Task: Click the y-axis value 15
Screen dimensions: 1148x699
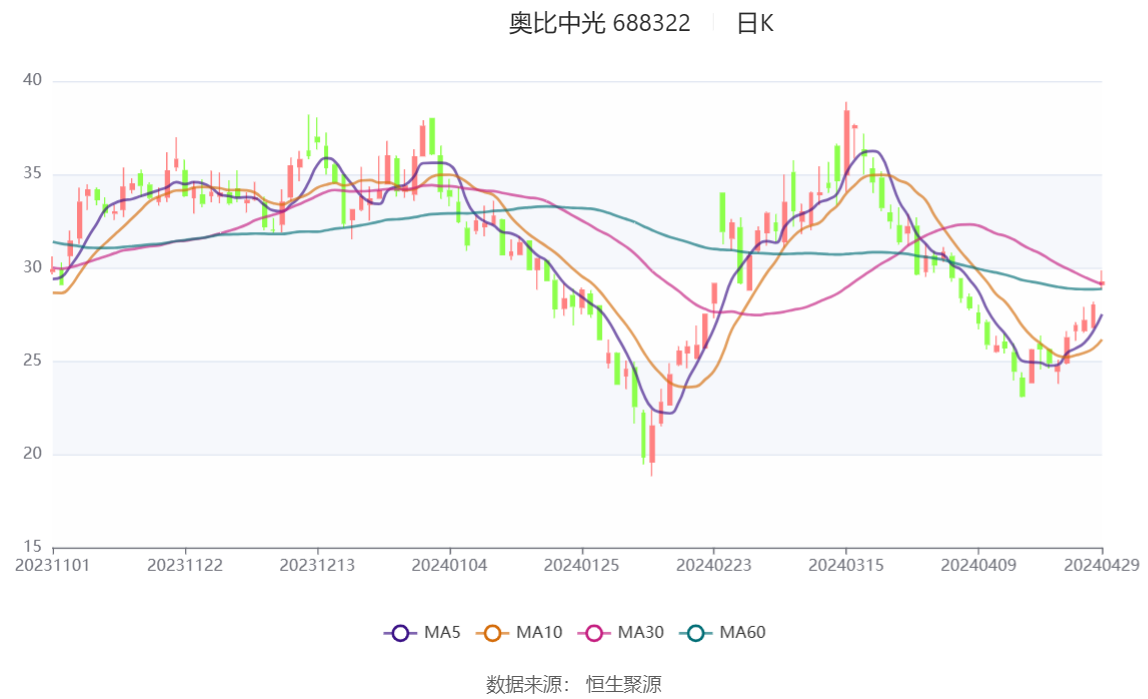Action: (x=32, y=546)
